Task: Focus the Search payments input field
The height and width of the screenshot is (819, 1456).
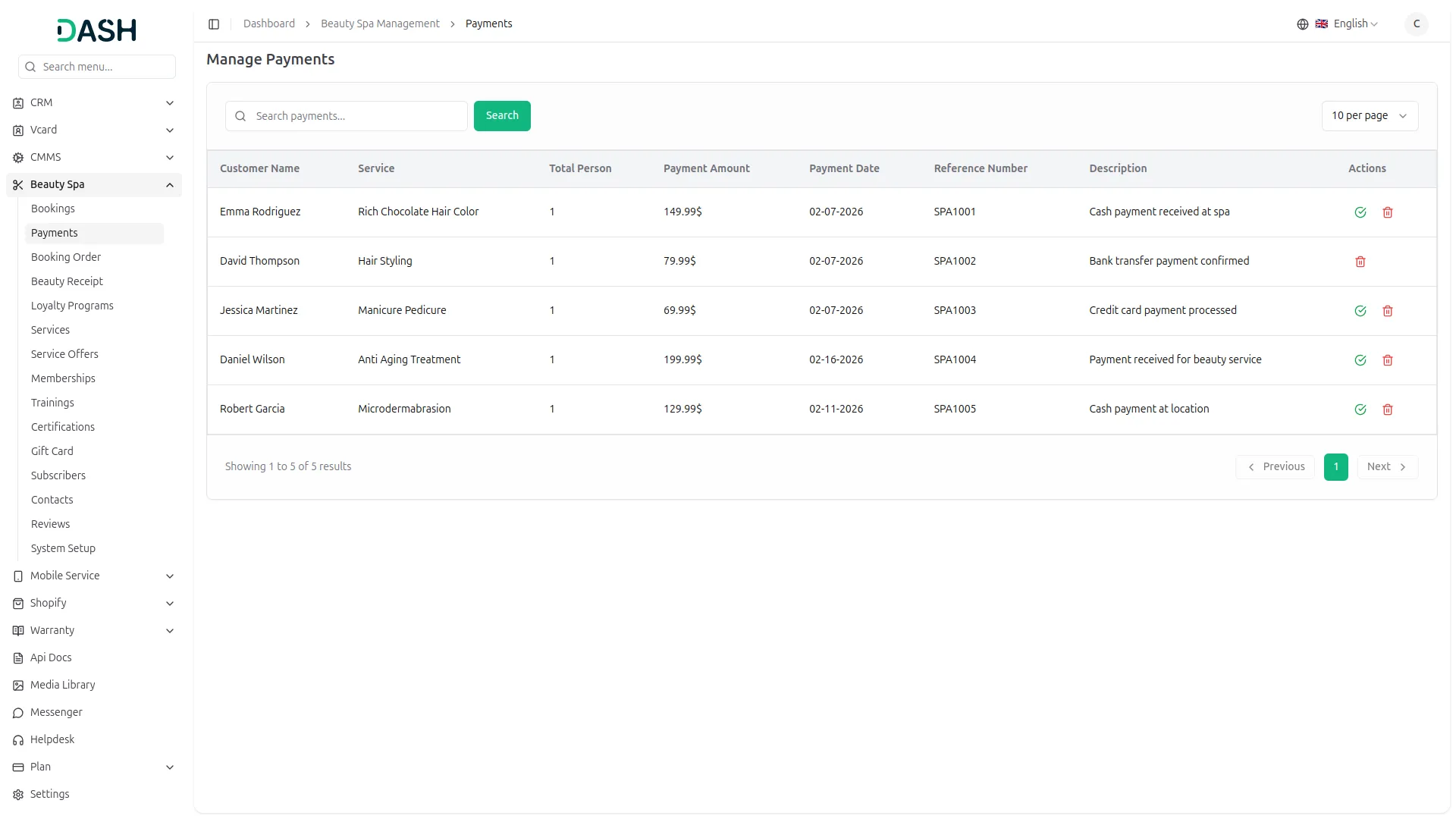Action: pos(356,116)
